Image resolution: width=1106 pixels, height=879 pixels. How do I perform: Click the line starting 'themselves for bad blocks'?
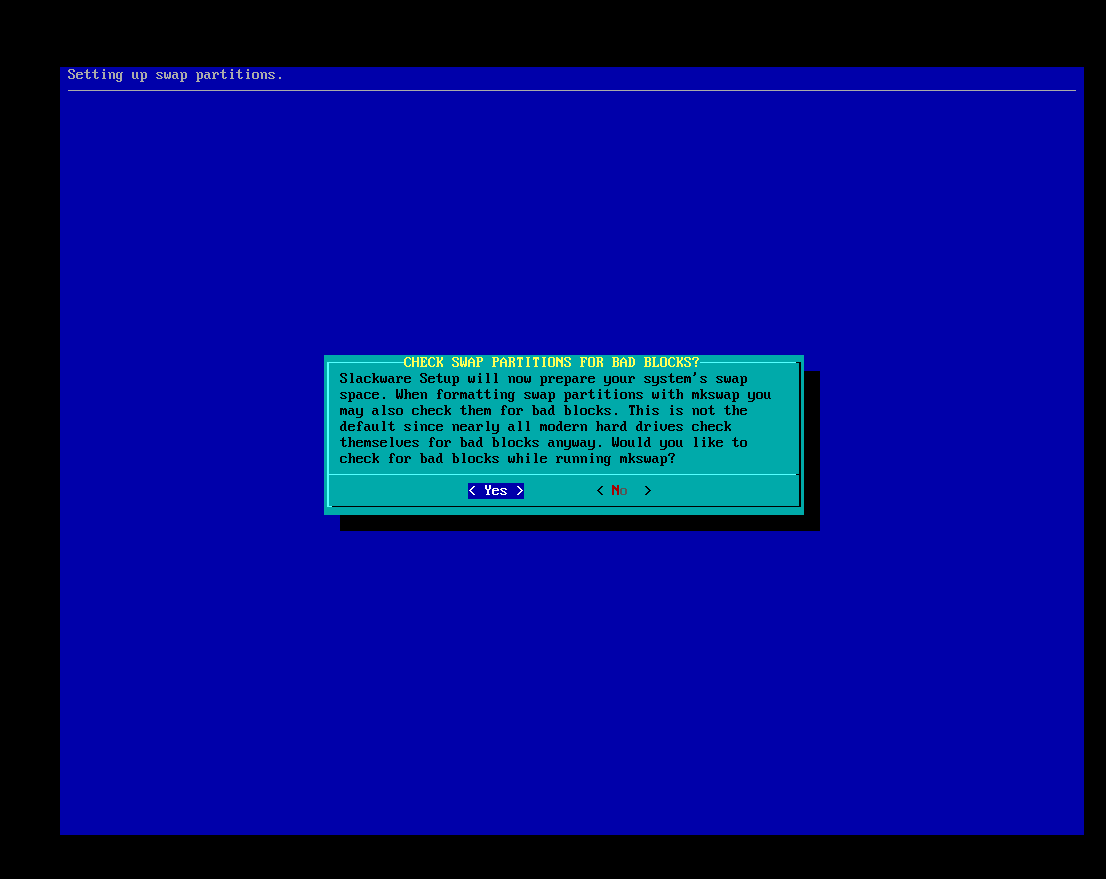tap(543, 443)
